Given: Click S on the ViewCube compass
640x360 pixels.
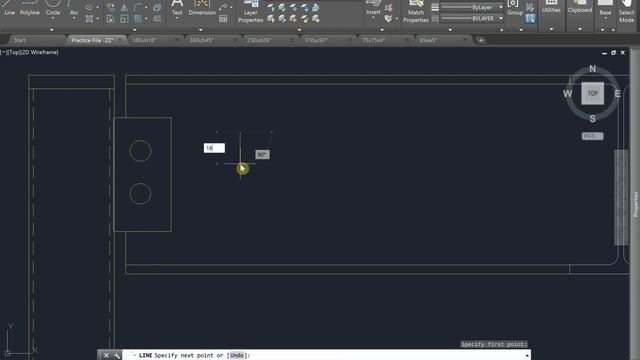Looking at the screenshot, I should 592,119.
